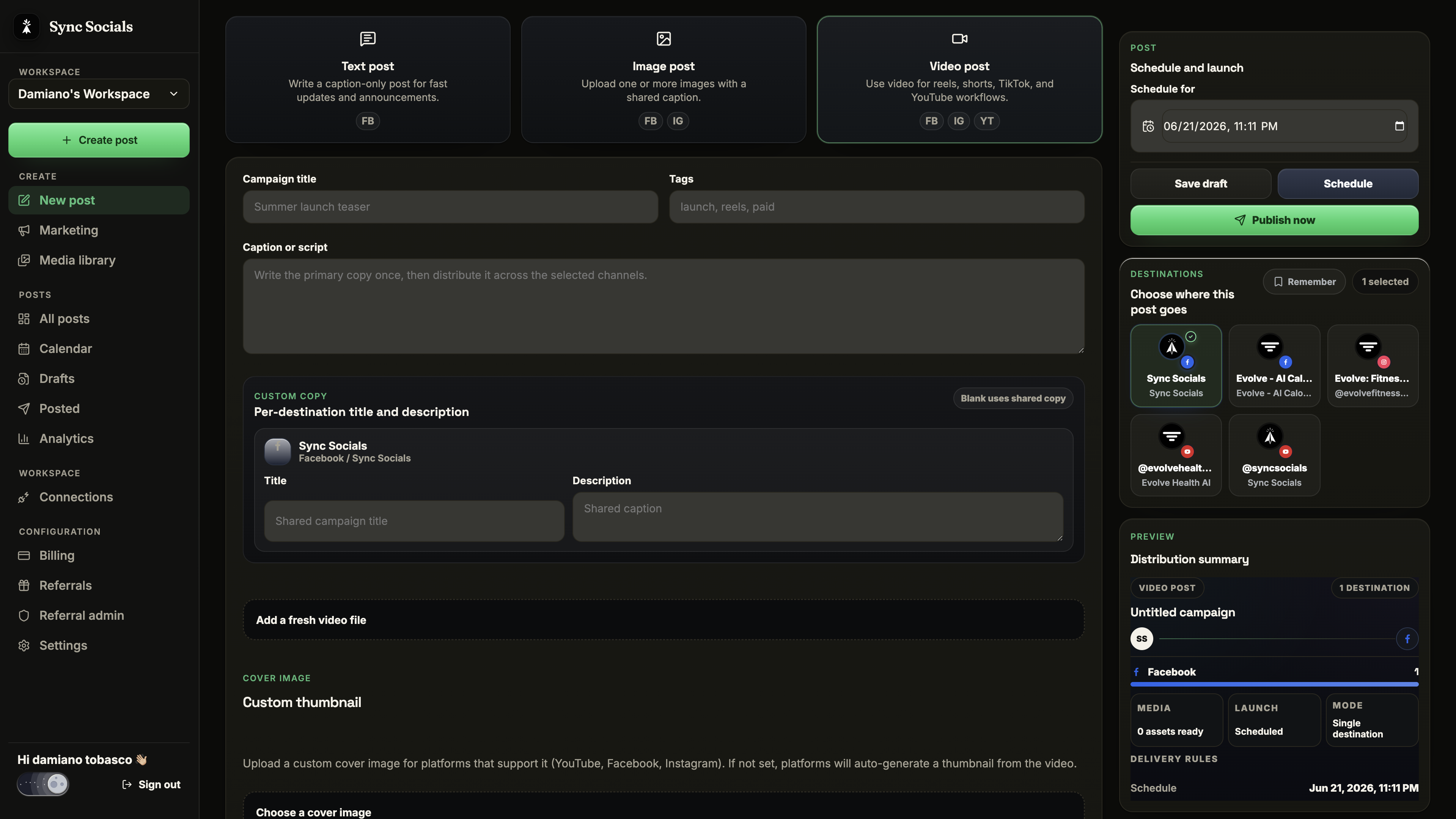The height and width of the screenshot is (819, 1456).
Task: Open the Damiano's Workspace dropdown
Action: 99,94
